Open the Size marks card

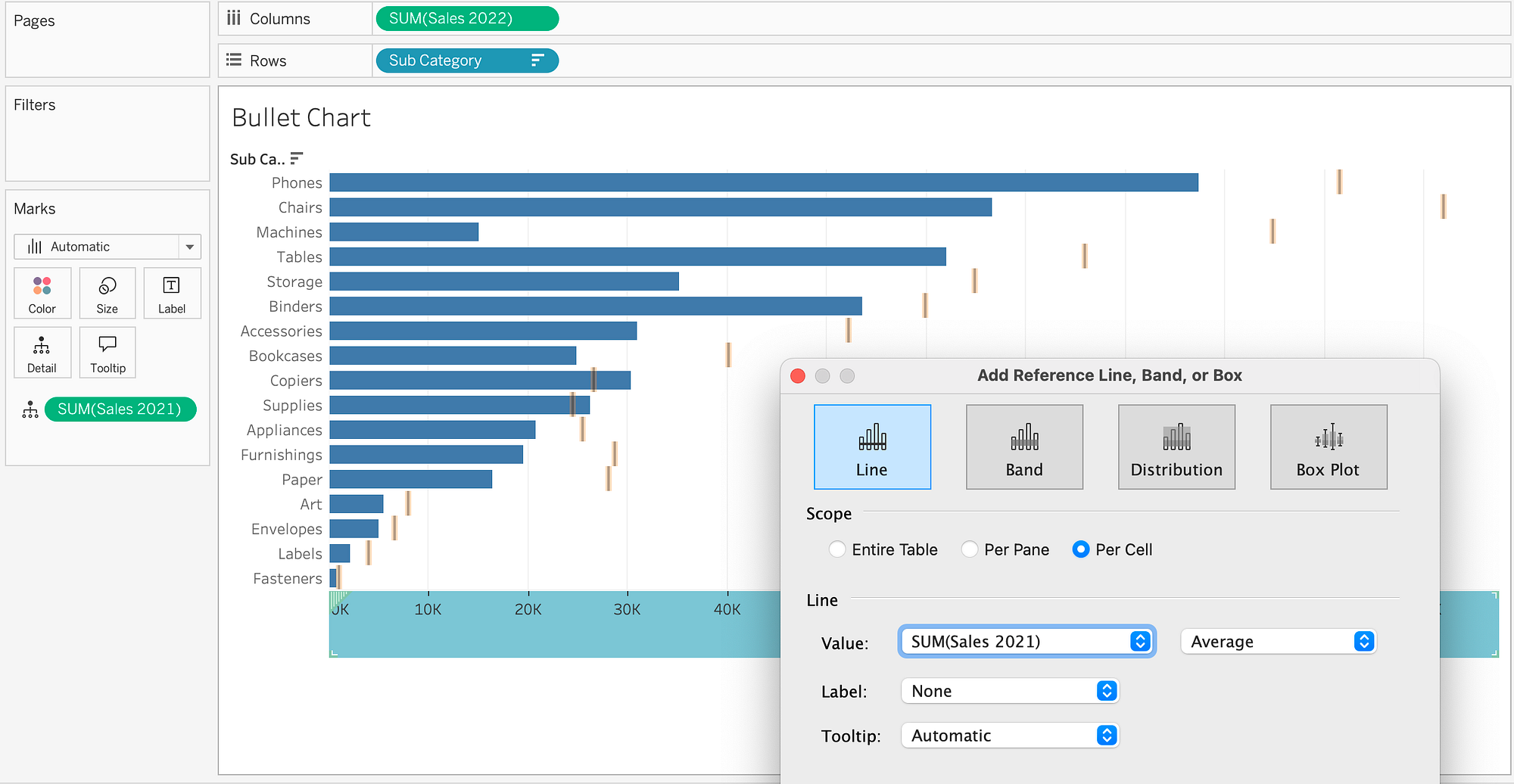coord(107,293)
